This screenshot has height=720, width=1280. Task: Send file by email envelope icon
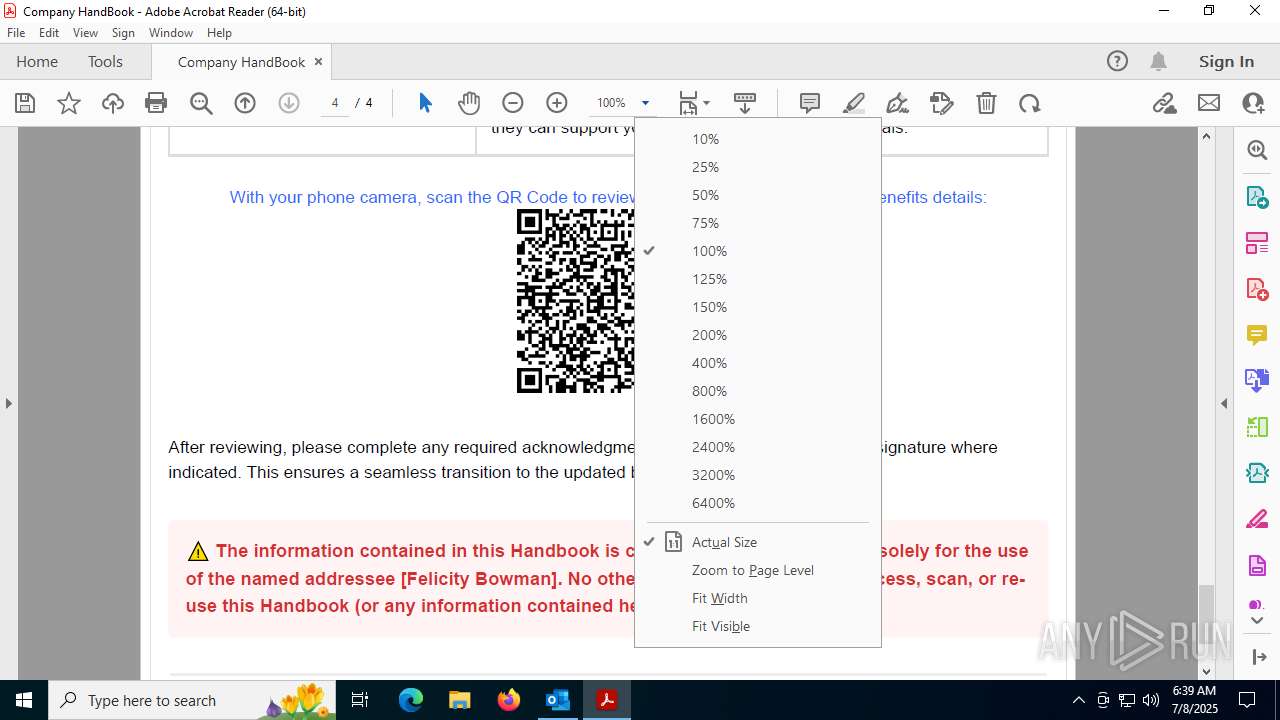coord(1209,103)
